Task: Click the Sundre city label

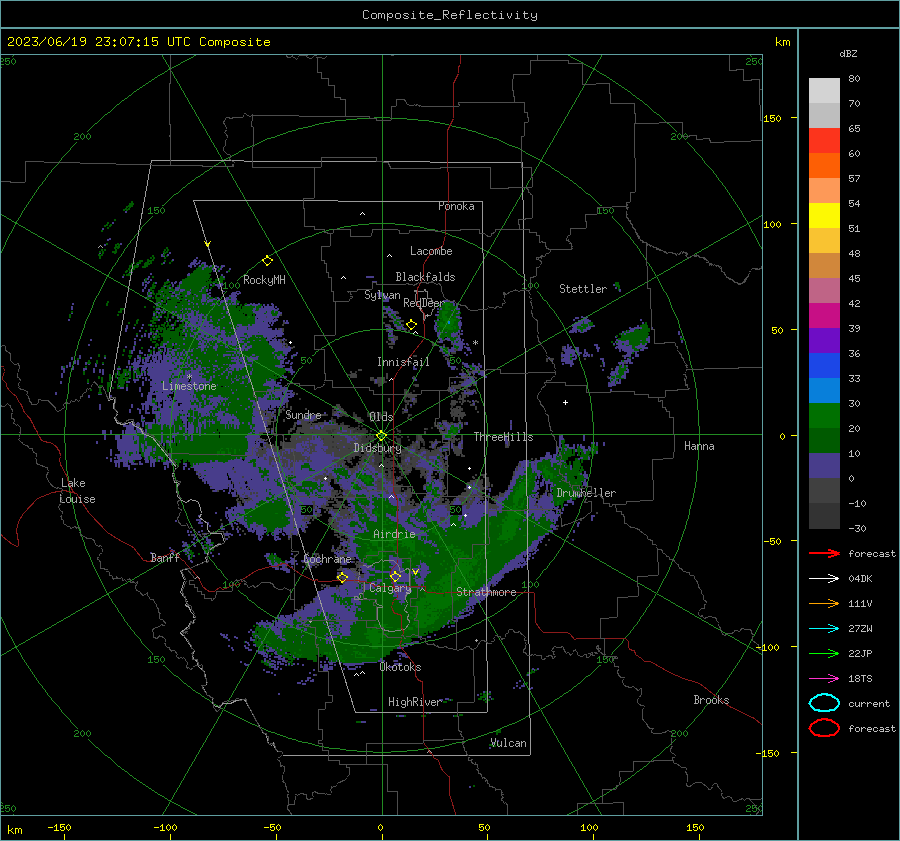Action: (x=303, y=414)
